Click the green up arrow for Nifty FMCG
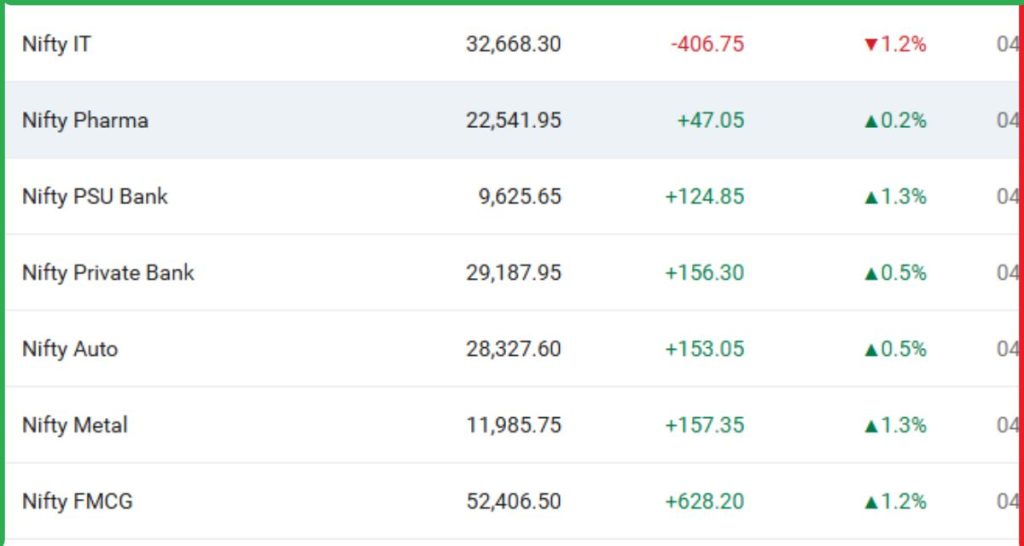Screen dimensions: 1024x546 pyautogui.click(x=871, y=501)
